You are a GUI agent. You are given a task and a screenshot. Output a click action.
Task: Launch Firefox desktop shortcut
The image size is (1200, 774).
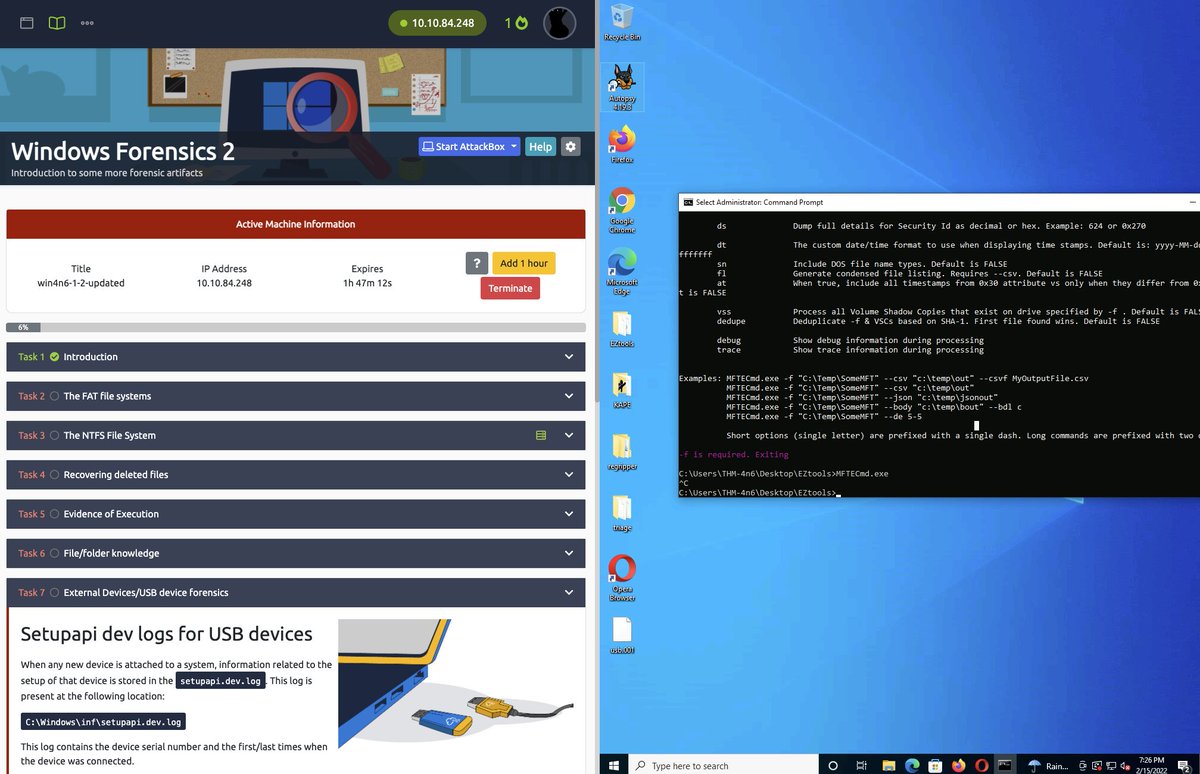point(622,144)
